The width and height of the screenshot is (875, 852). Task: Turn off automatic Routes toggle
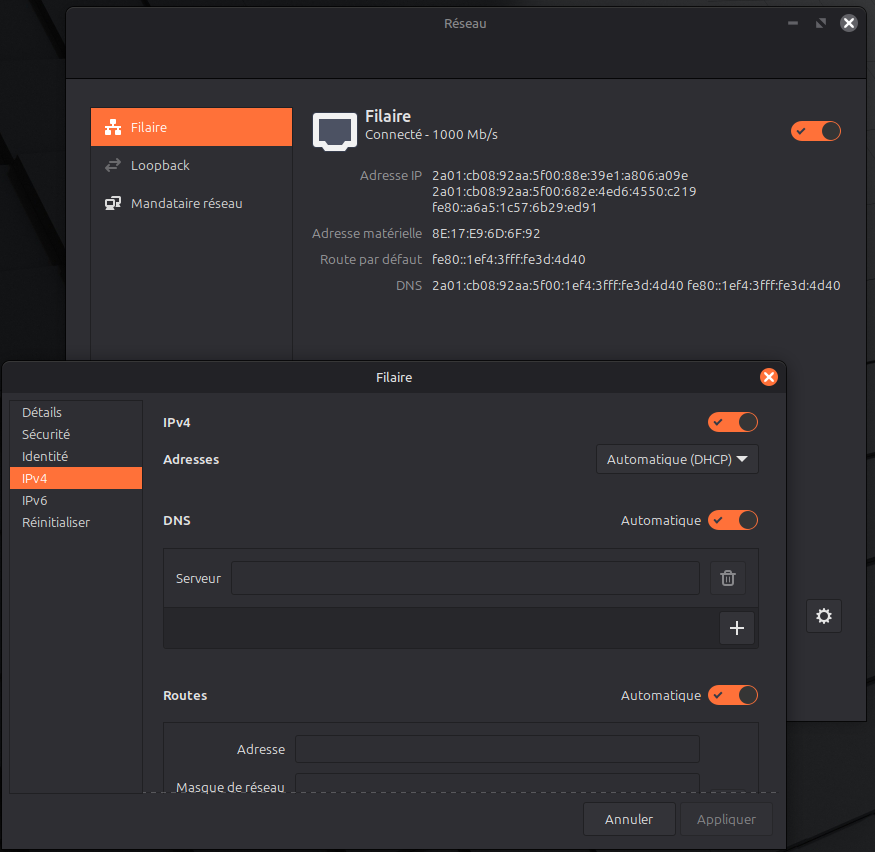click(733, 695)
